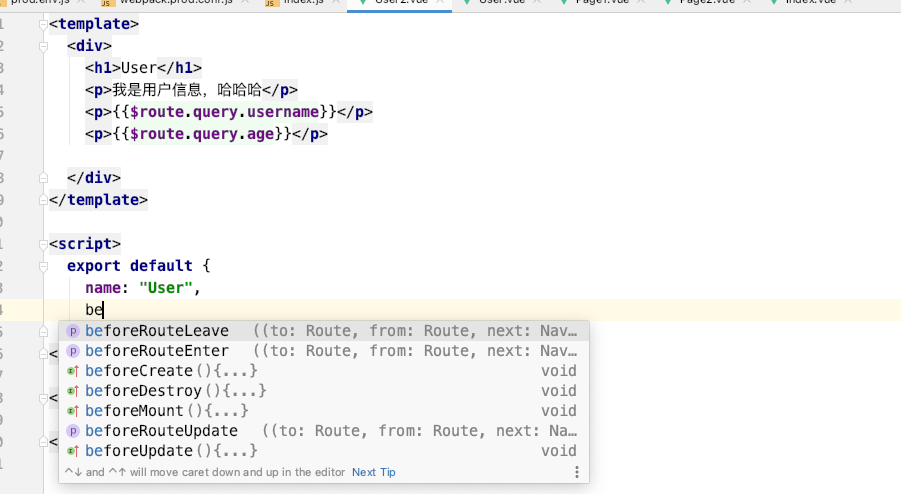Choose beforeRouteEnter from the suggestions
The width and height of the screenshot is (901, 494).
324,351
